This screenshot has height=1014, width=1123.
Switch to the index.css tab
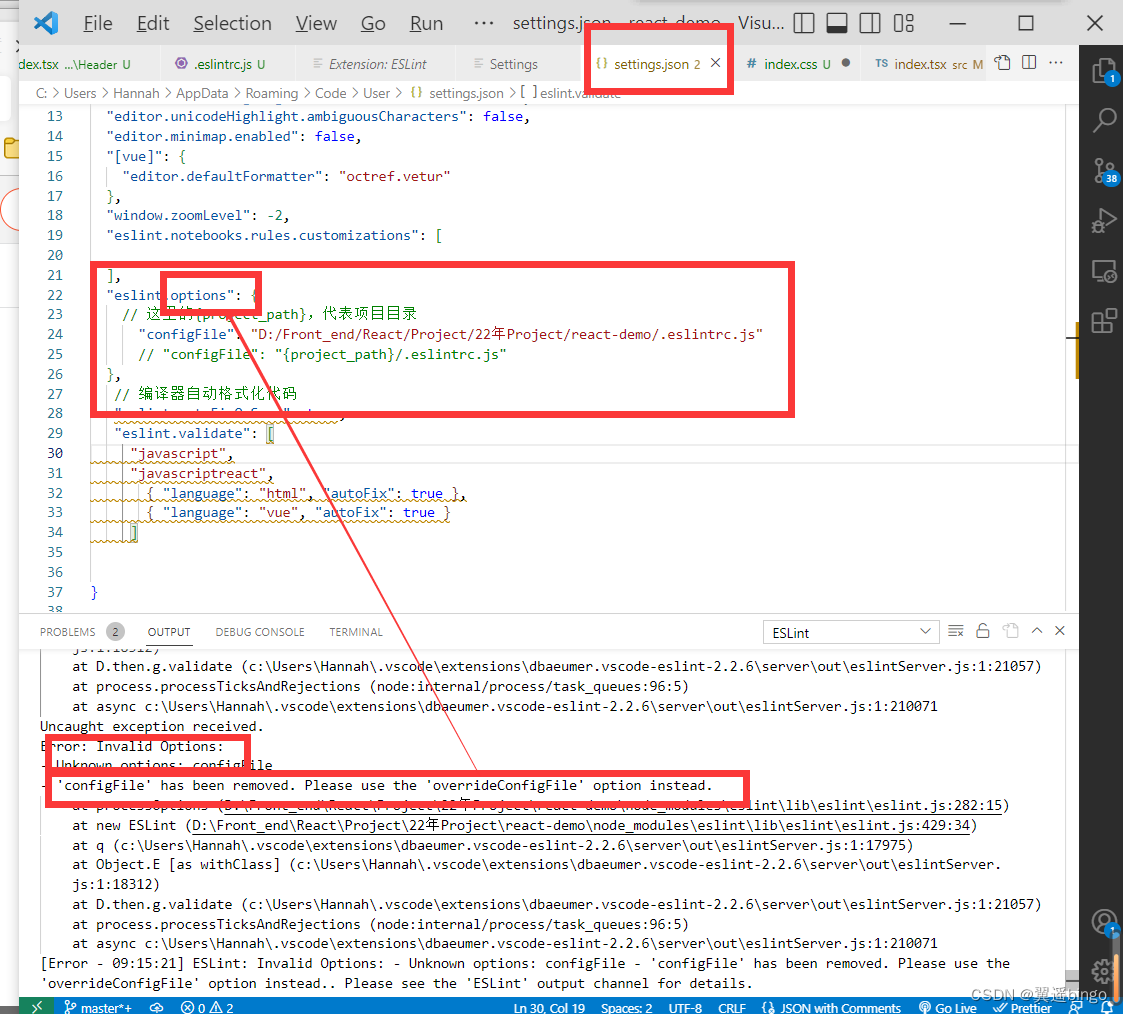[798, 64]
